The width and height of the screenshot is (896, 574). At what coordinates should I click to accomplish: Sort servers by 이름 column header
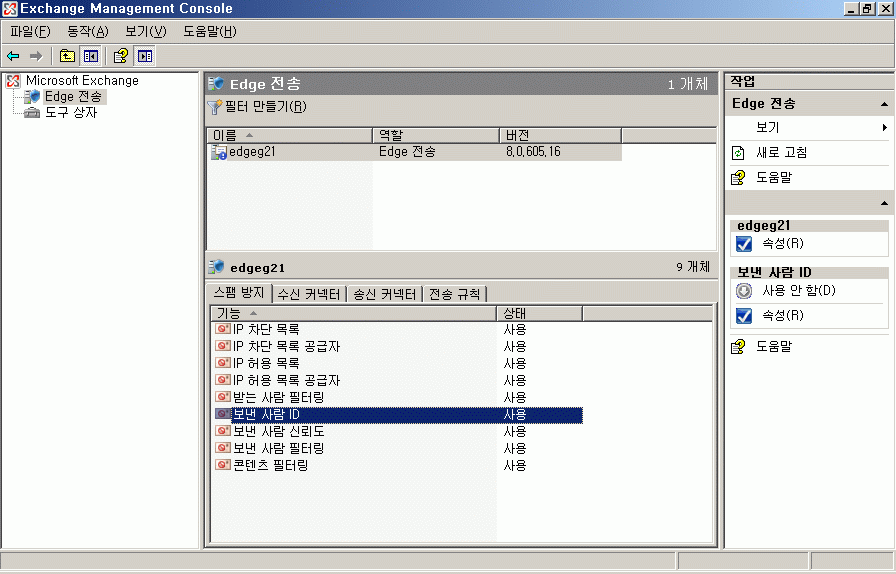coord(289,135)
